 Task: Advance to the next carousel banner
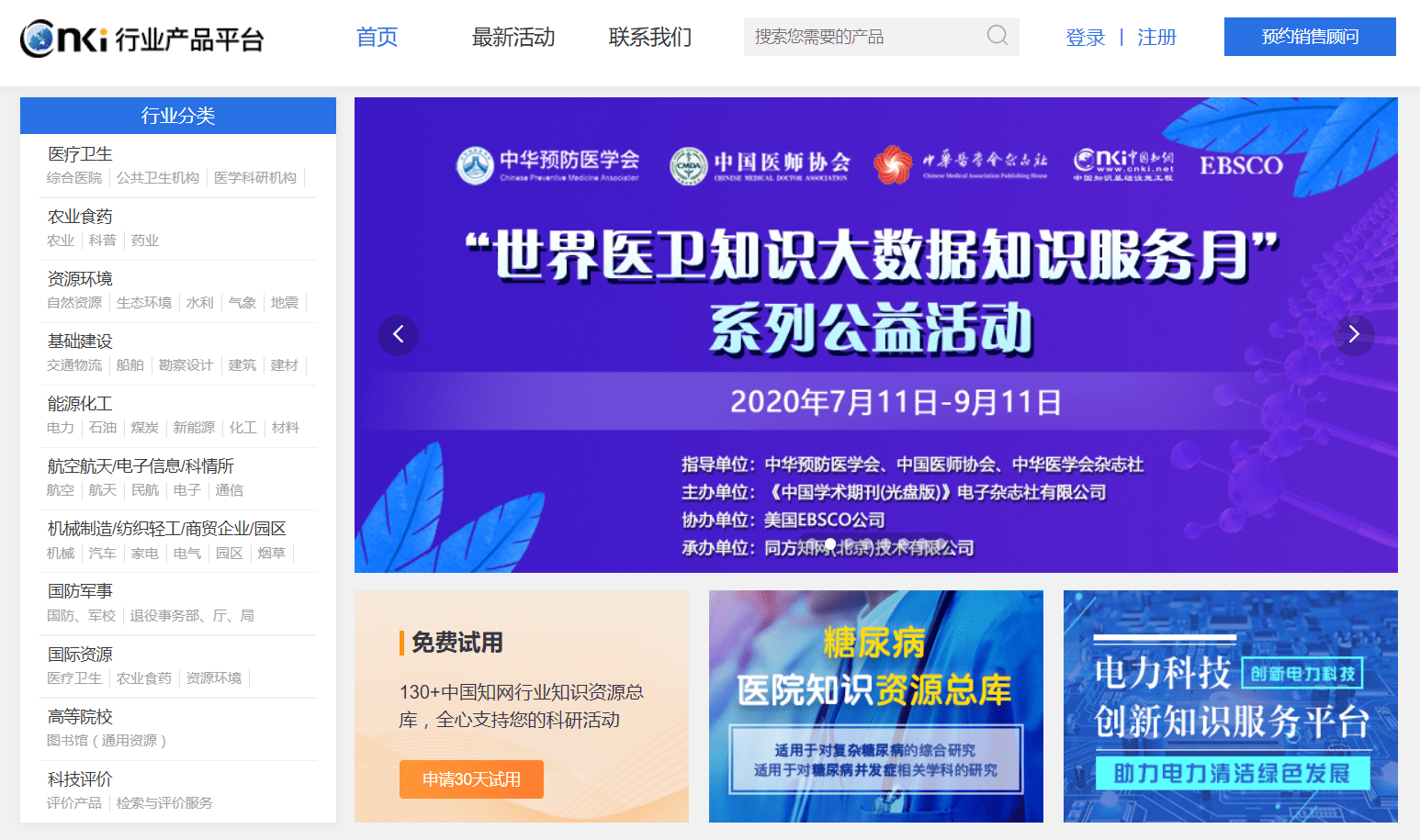click(1354, 334)
